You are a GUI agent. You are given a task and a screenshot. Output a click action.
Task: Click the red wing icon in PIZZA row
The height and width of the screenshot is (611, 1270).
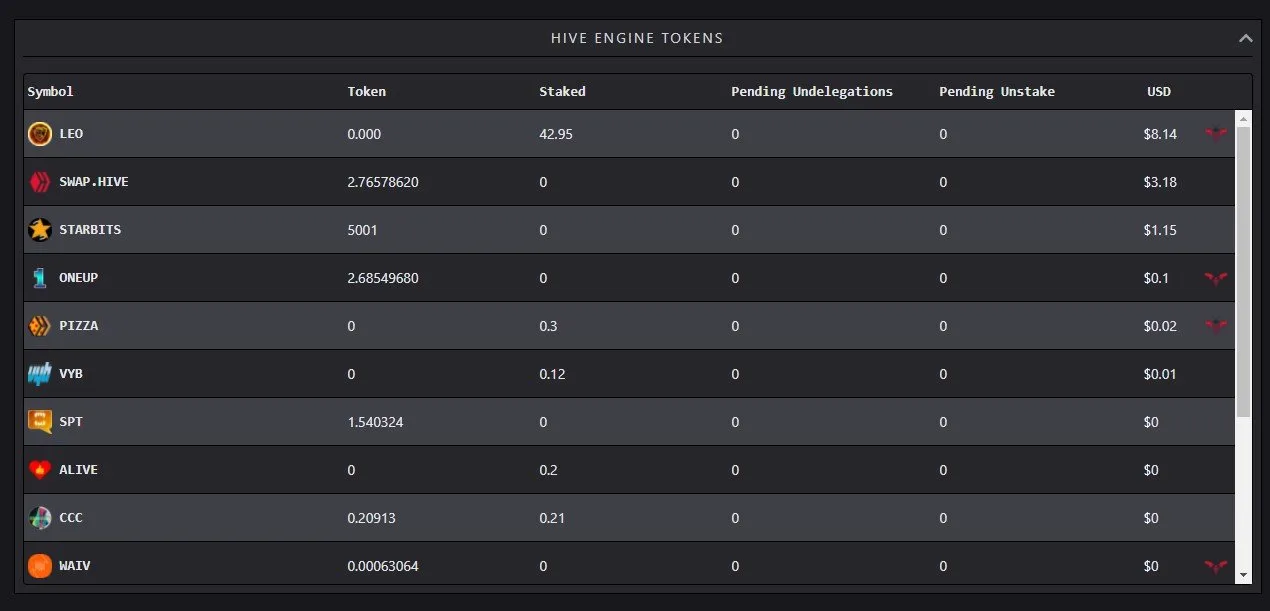click(x=1216, y=326)
